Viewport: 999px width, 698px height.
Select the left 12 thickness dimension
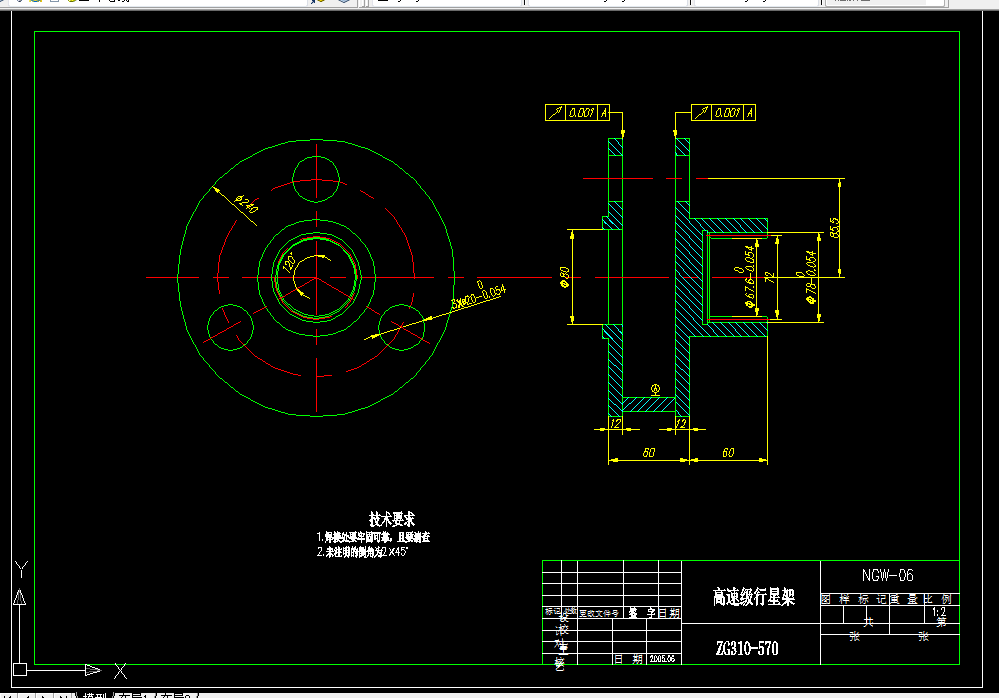615,423
